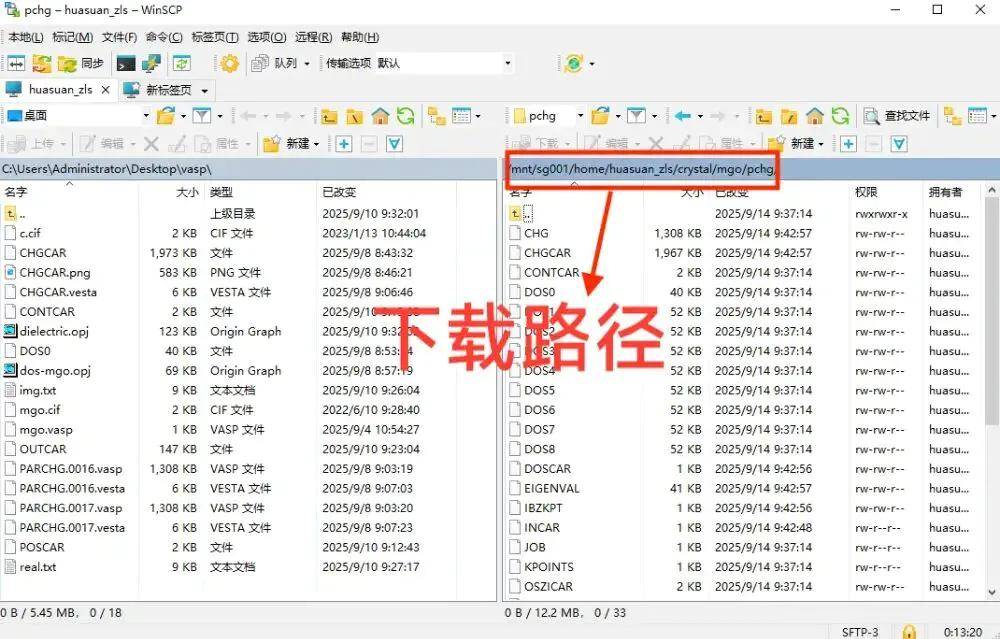Open the terminal console icon
The height and width of the screenshot is (639, 1000).
pyautogui.click(x=126, y=63)
